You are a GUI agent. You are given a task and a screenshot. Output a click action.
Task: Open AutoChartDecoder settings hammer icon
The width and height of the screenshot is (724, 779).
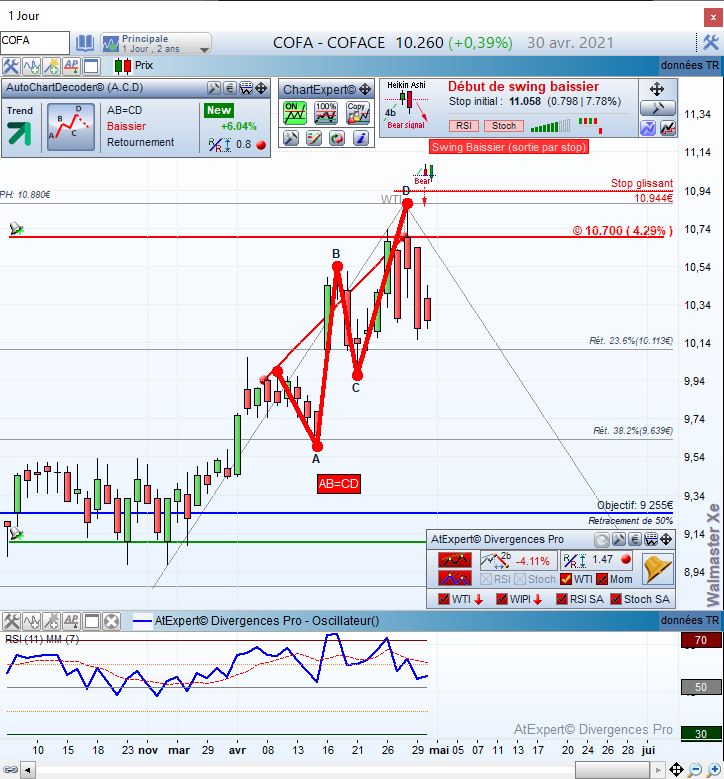(214, 88)
